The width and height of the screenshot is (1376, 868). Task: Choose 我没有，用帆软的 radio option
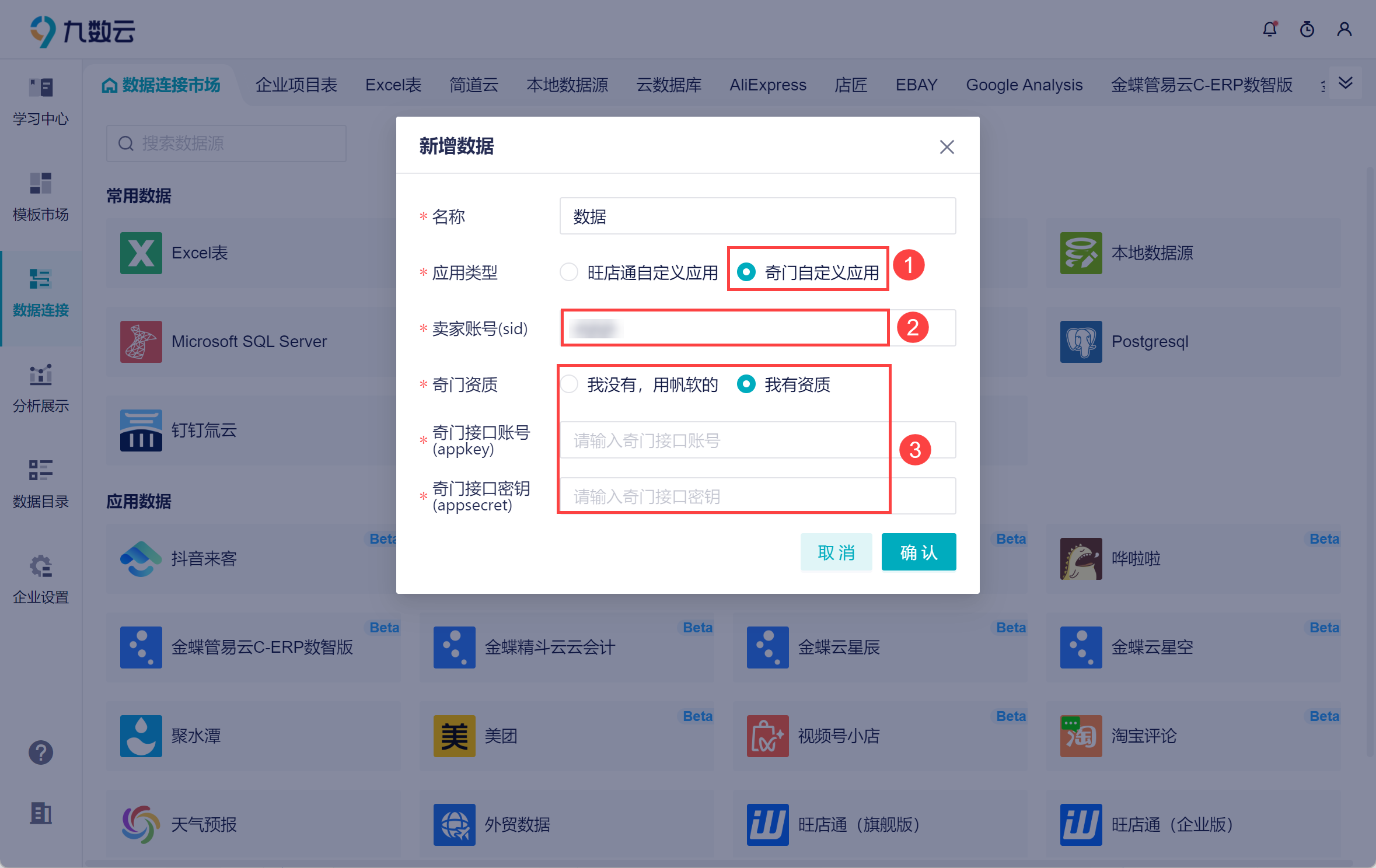(569, 384)
